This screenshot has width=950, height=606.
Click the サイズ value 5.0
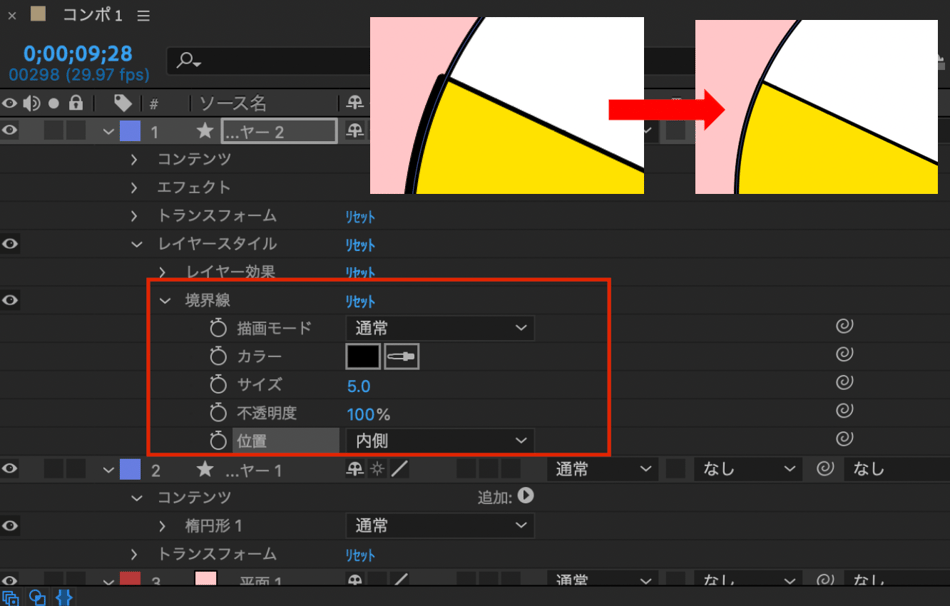(x=359, y=386)
